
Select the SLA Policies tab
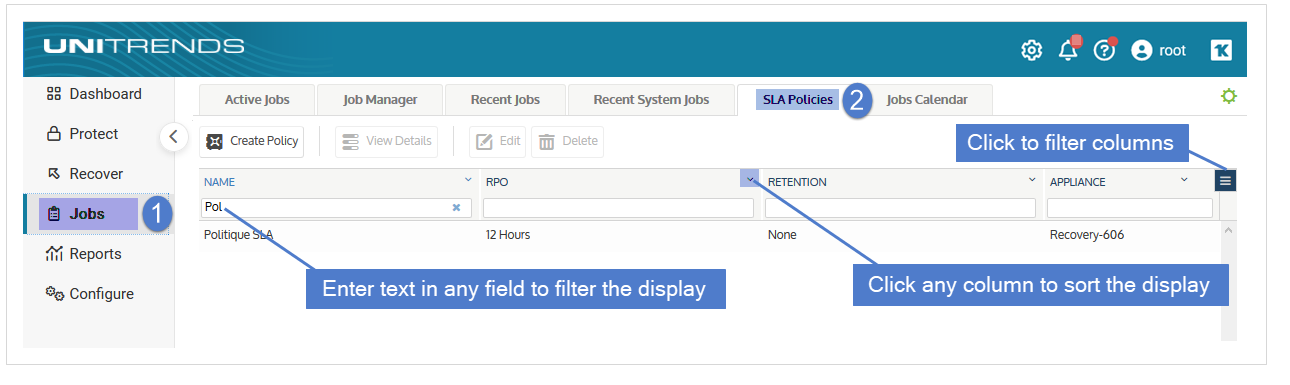pyautogui.click(x=797, y=100)
